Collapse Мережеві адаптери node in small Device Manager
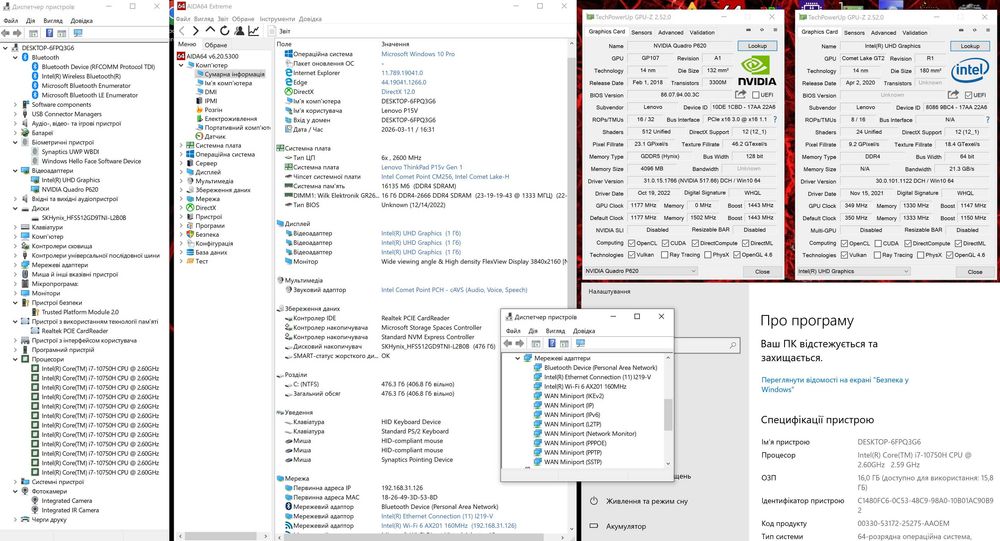1000x541 pixels. pos(518,359)
